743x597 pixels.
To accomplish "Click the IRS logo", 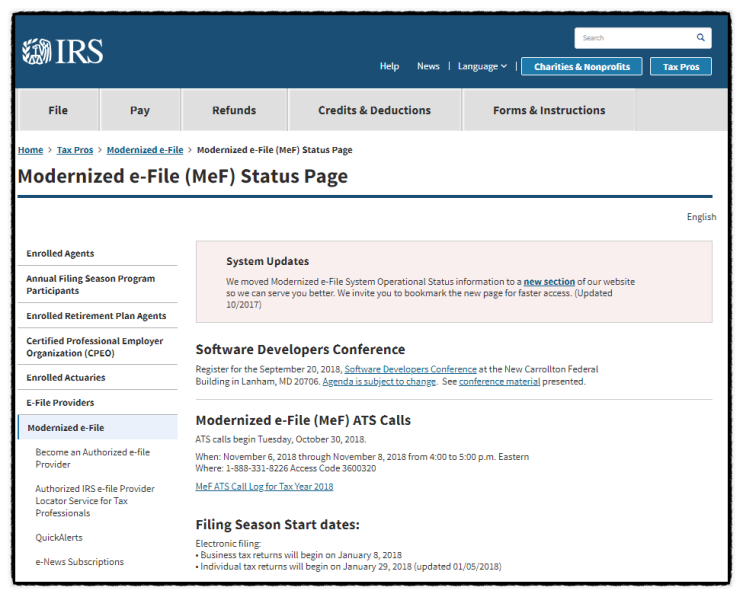I will pos(63,51).
